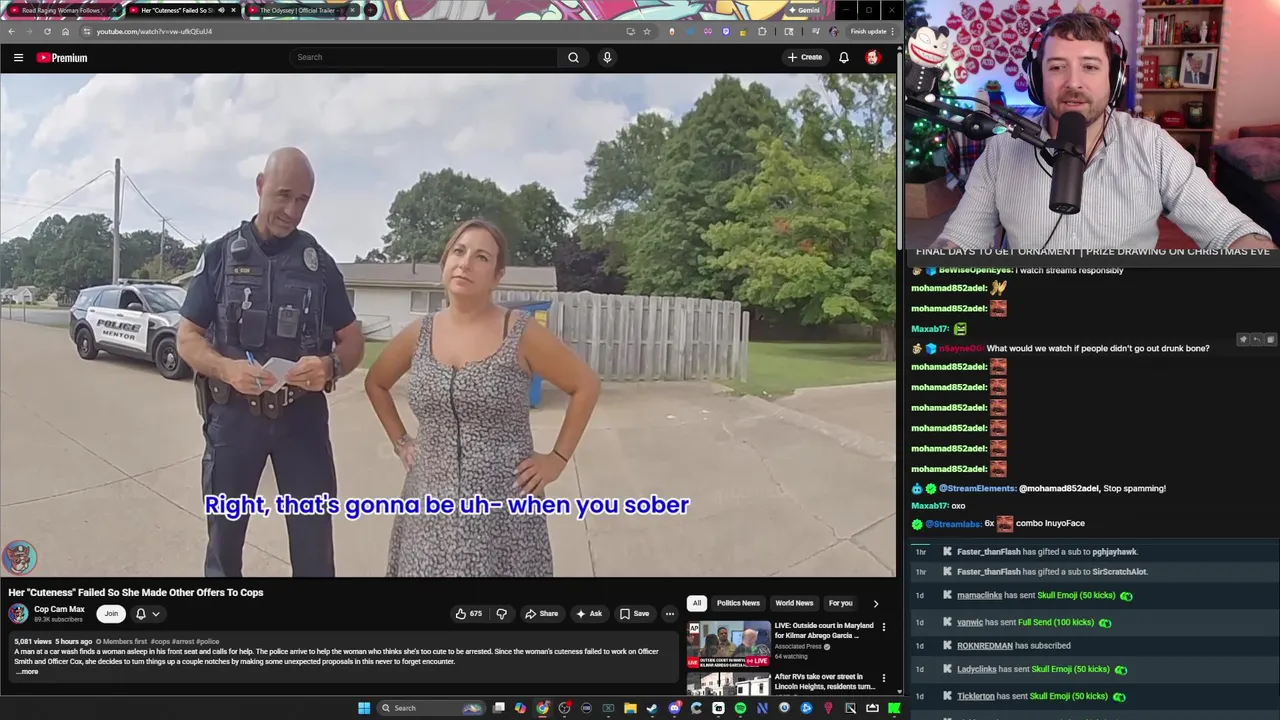Viewport: 1280px width, 720px height.
Task: Open Task View on the taskbar
Action: click(x=499, y=708)
